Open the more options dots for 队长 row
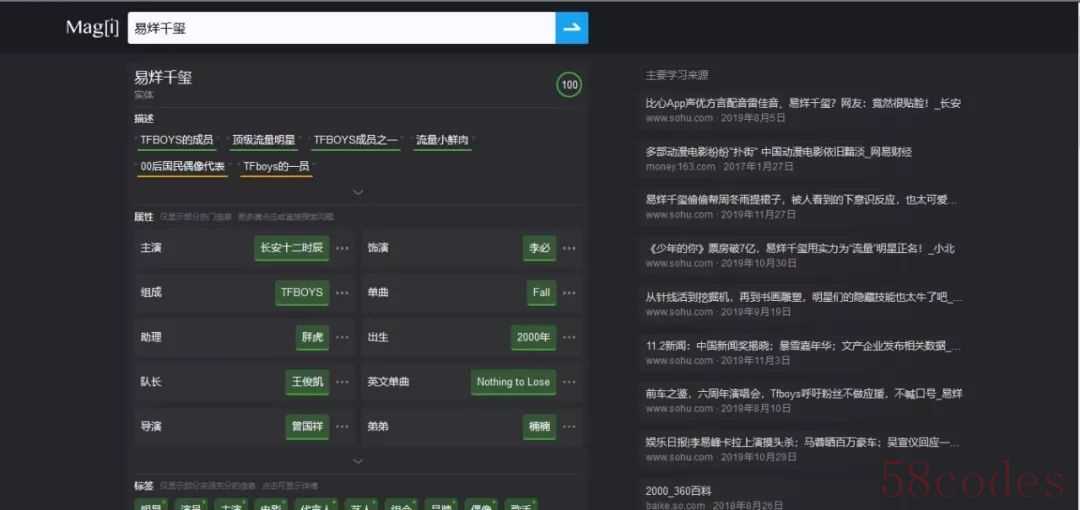Image resolution: width=1080 pixels, height=510 pixels. pyautogui.click(x=342, y=382)
